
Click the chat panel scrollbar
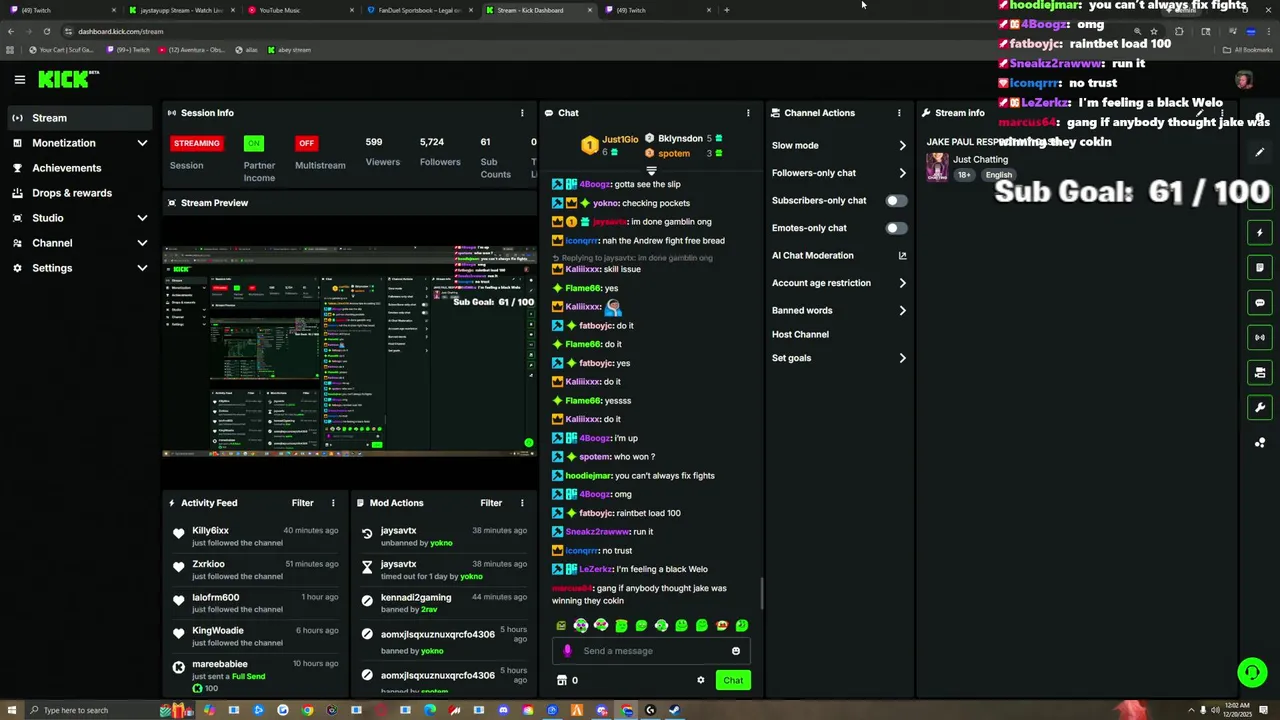tap(762, 594)
